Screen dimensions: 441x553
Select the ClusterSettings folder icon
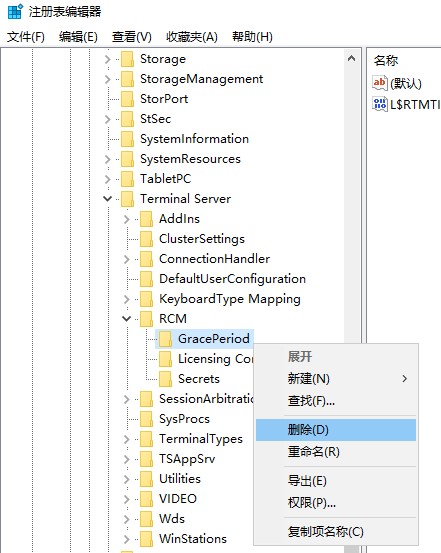(146, 239)
